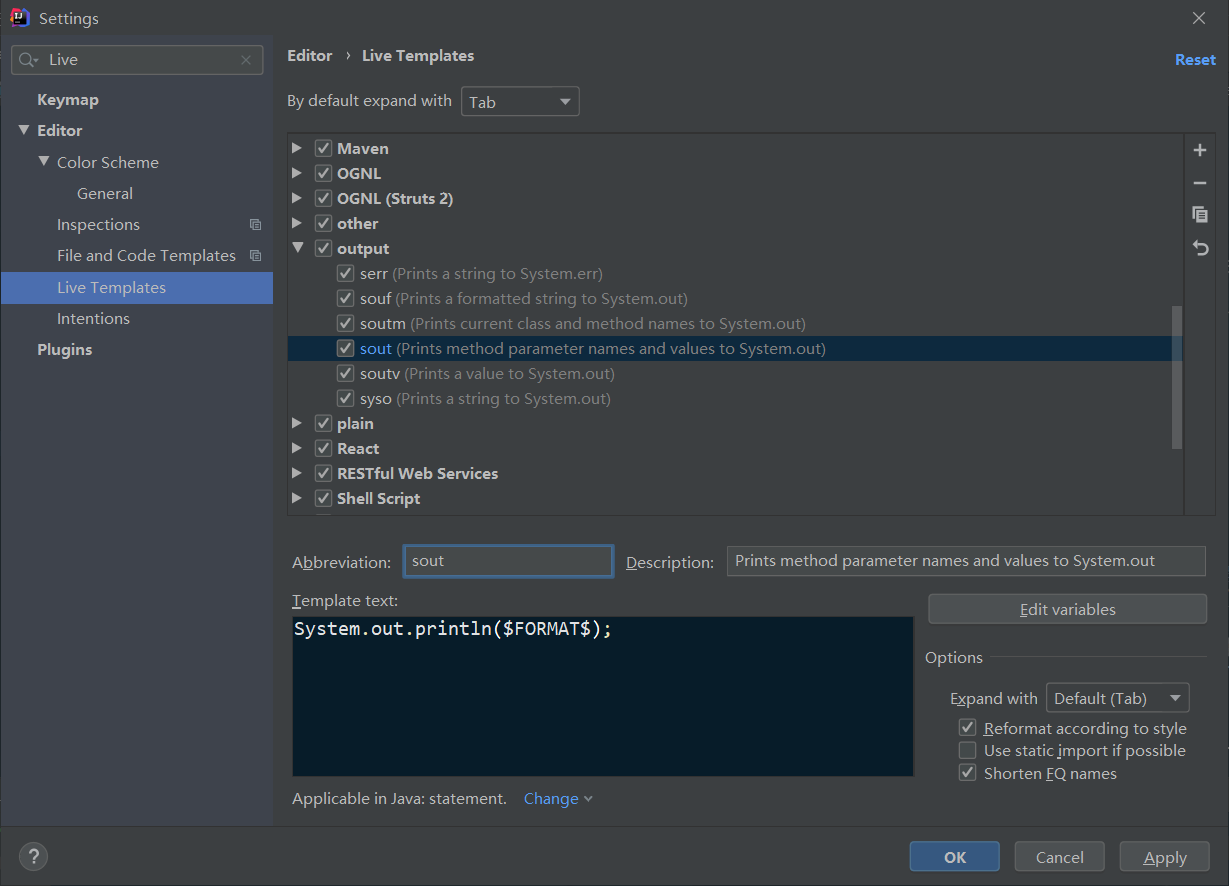The width and height of the screenshot is (1229, 886).
Task: Click the Reset link
Action: pos(1195,60)
